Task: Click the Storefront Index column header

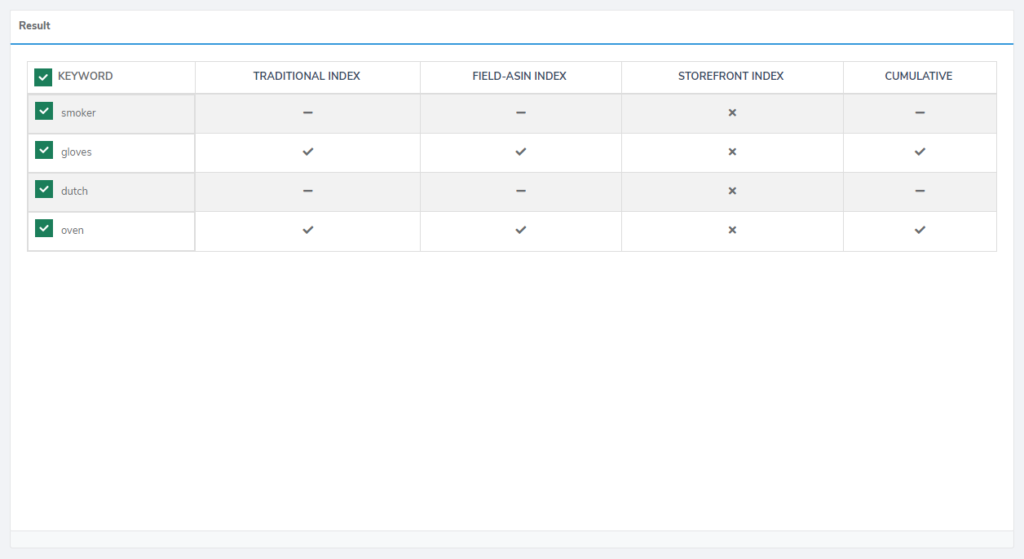Action: 732,76
